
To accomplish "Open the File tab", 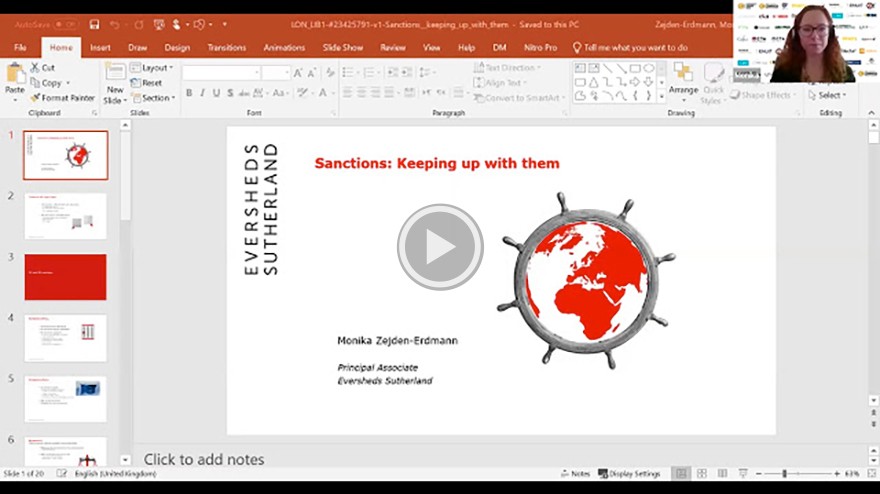I will pos(20,48).
